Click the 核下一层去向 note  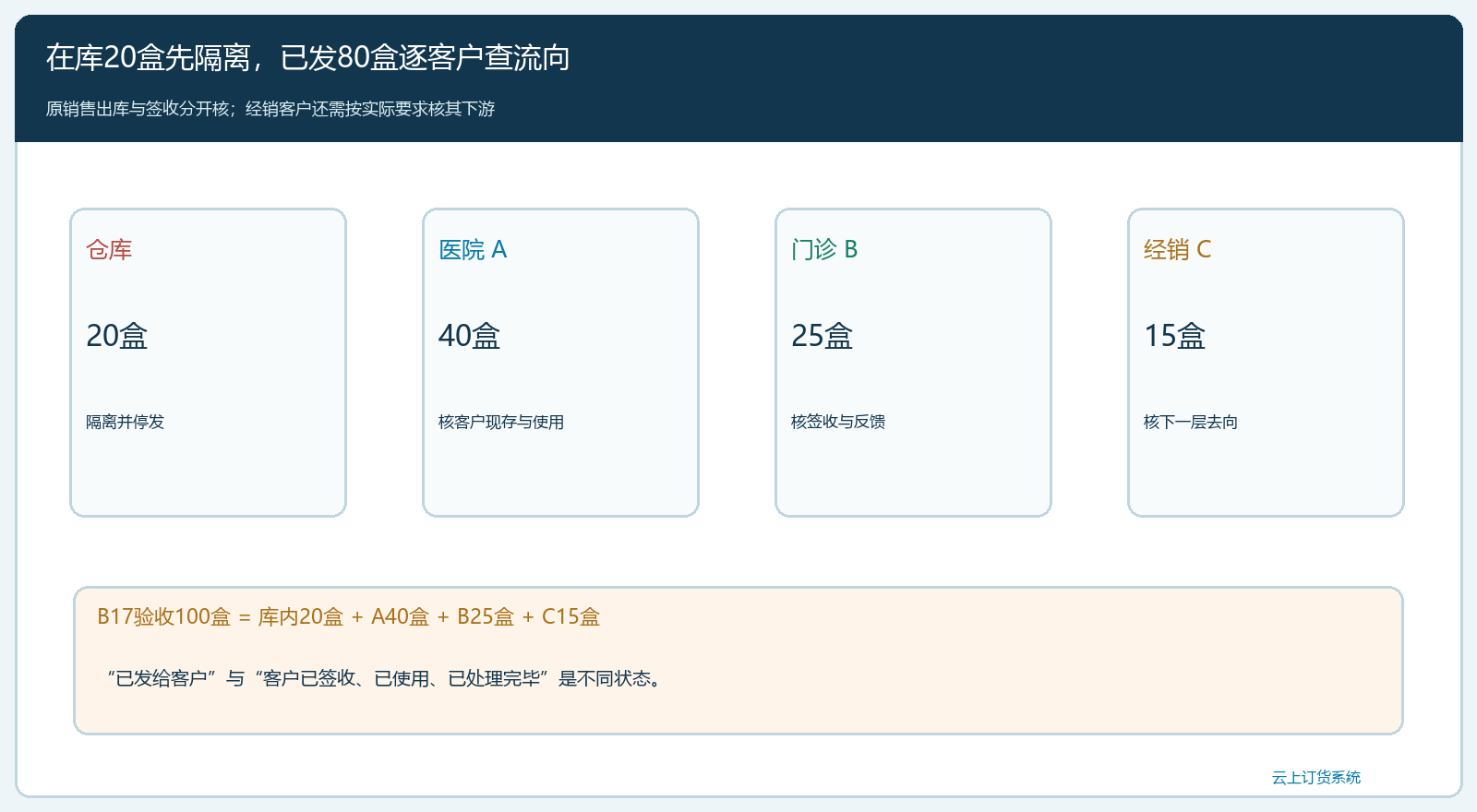pos(1191,422)
